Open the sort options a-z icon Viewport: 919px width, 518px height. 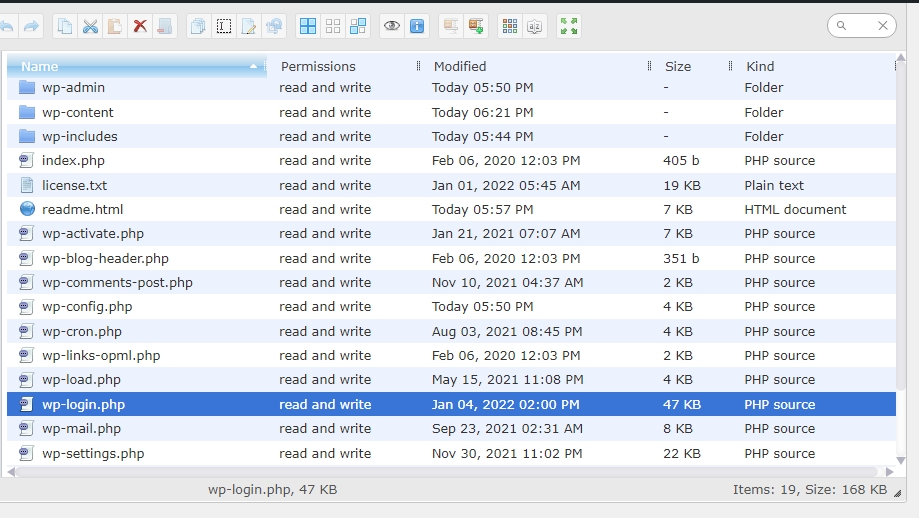point(535,26)
